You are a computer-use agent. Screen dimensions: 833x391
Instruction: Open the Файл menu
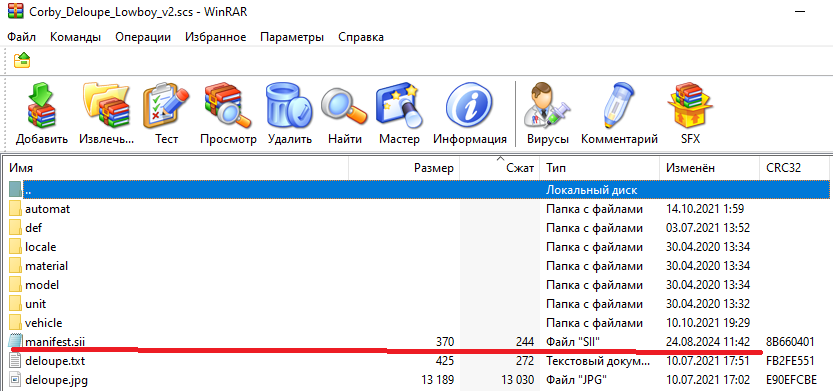click(21, 37)
